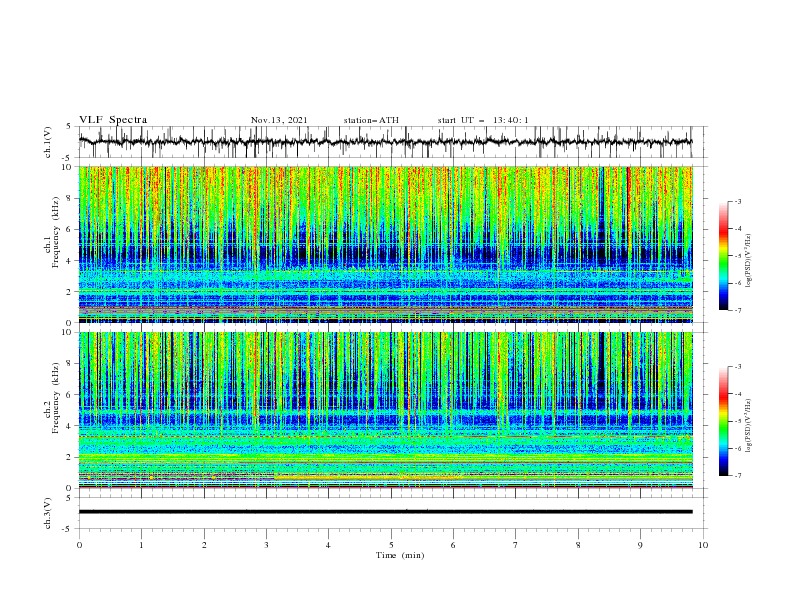Click the ch.2 spectrogram color bar
Viewport: 792px width, 612px height.
coord(723,421)
